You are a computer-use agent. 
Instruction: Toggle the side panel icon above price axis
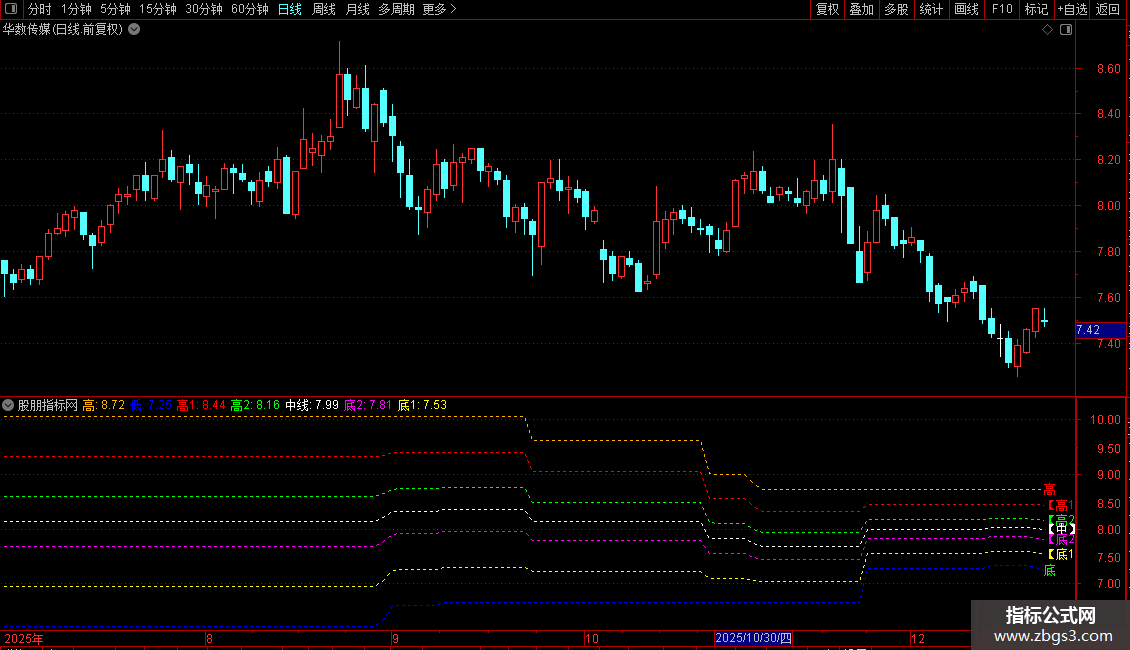coord(1066,30)
